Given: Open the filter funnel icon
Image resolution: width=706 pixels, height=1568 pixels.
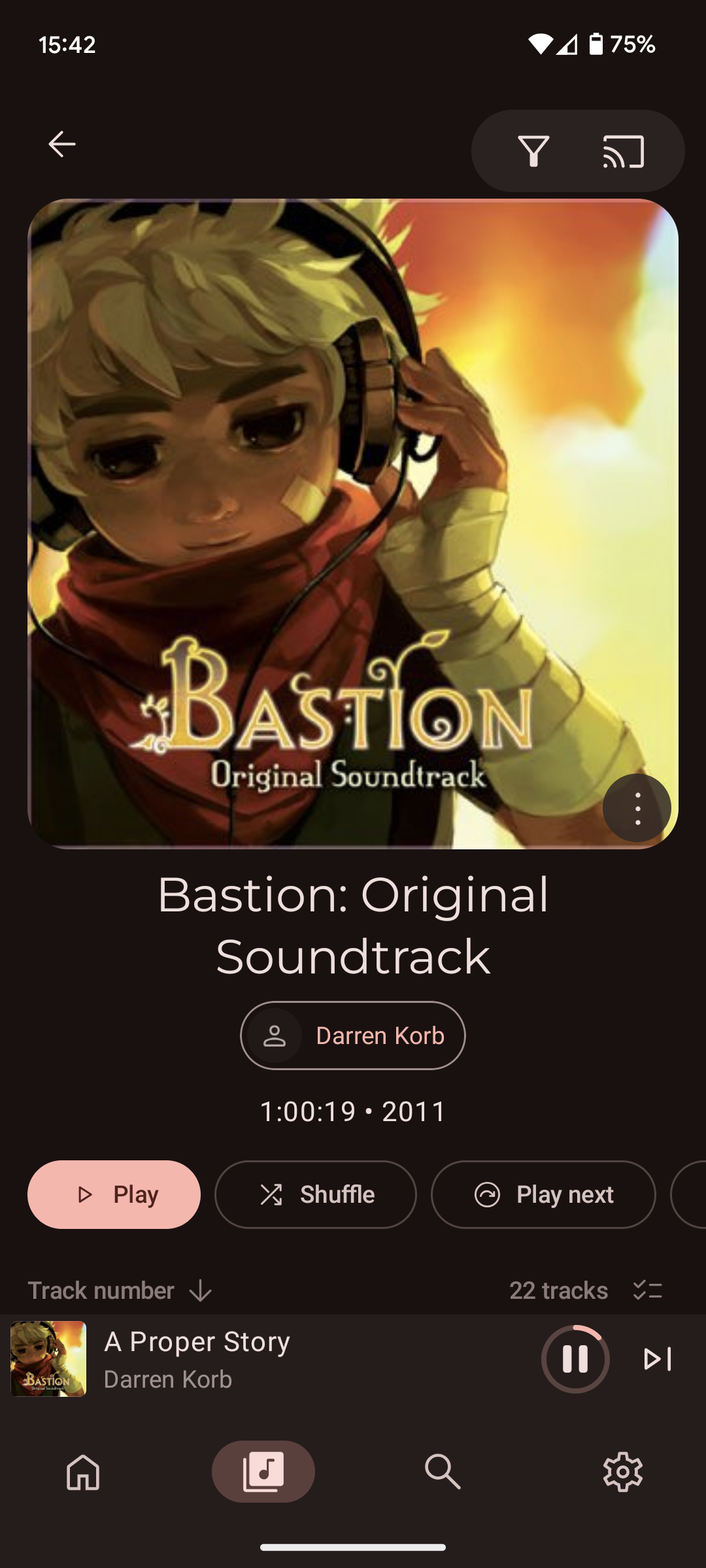Looking at the screenshot, I should click(533, 151).
